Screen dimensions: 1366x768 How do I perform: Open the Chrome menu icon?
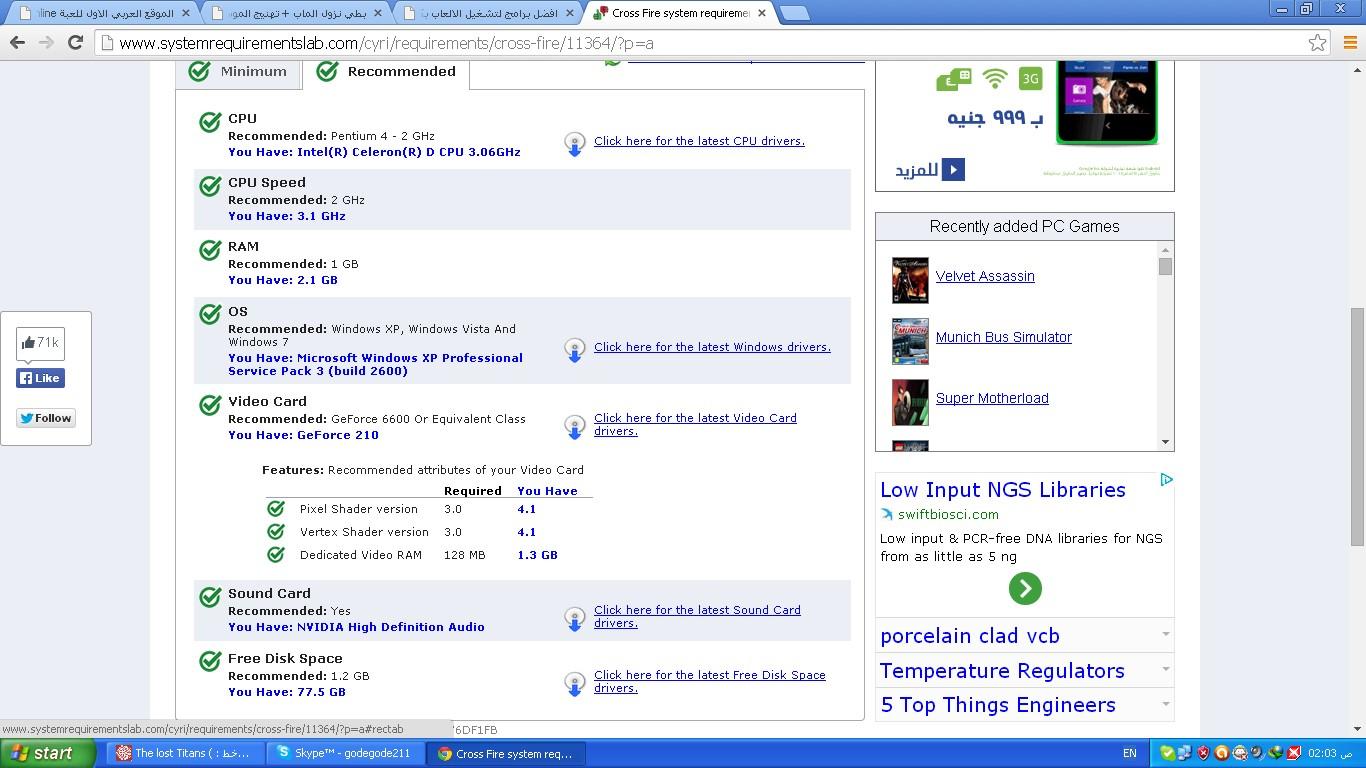(x=1349, y=43)
